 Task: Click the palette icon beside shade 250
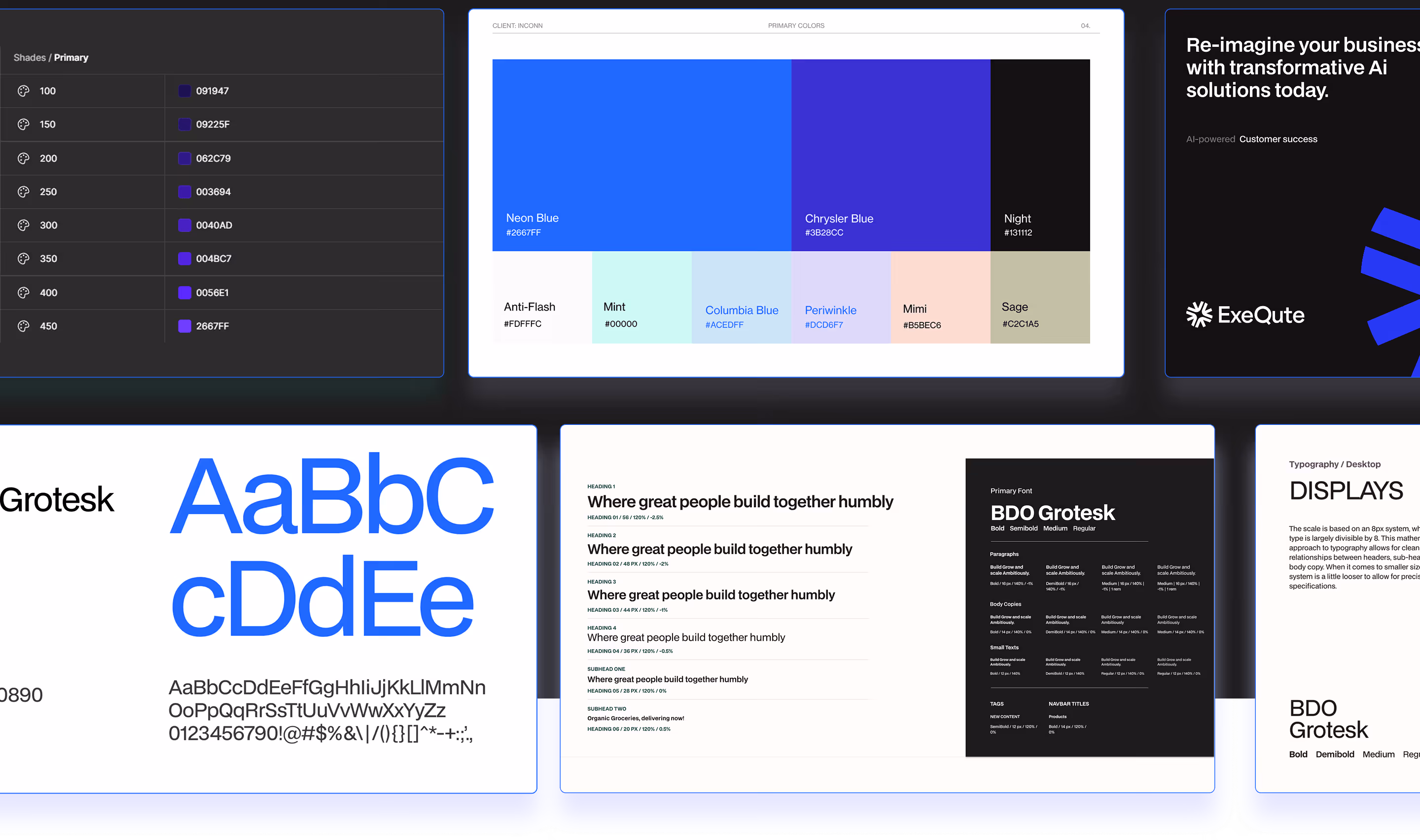[x=23, y=192]
